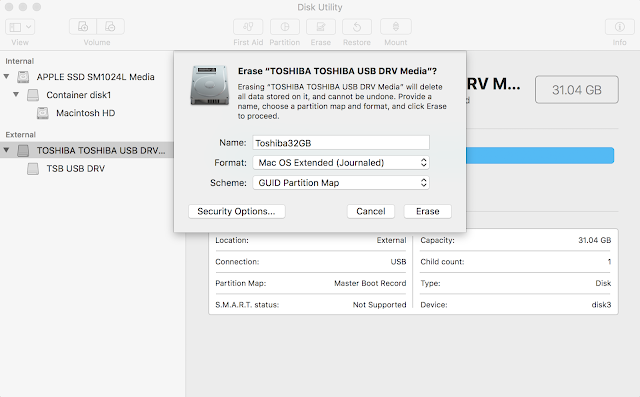
Task: Click the Restore toolbar icon
Action: (357, 27)
